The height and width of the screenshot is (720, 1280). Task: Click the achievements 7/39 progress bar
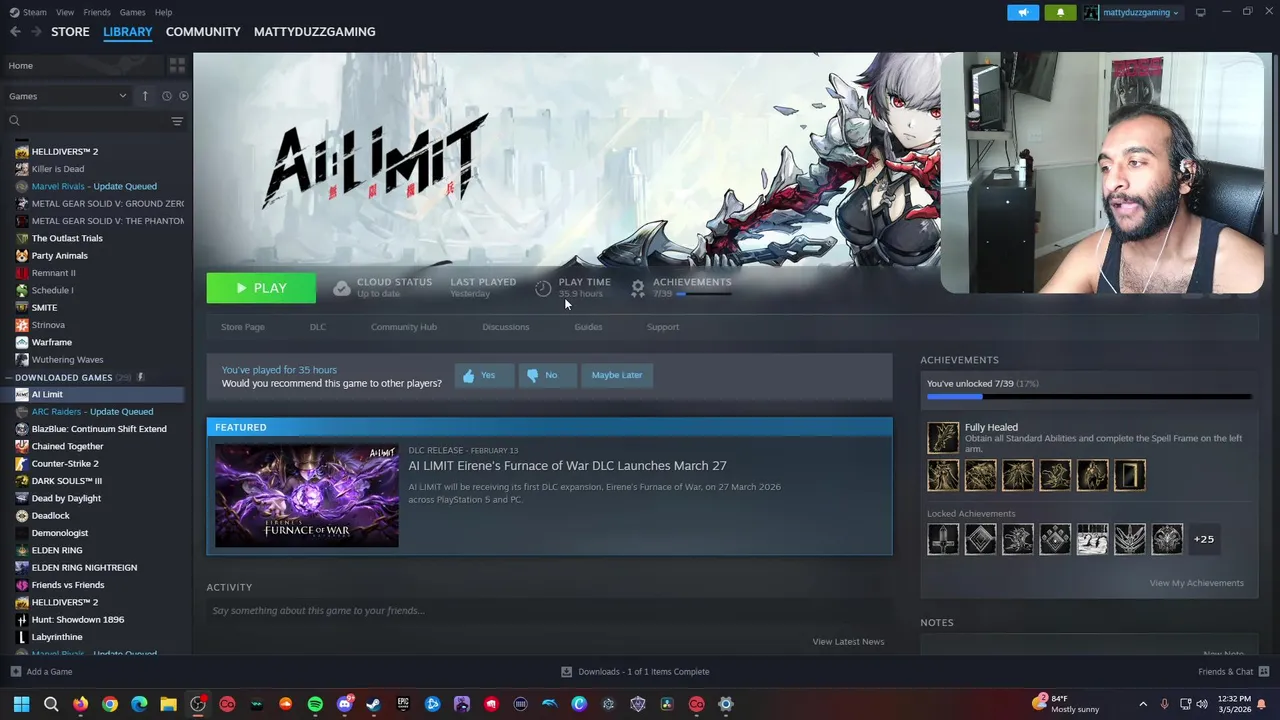tap(1089, 397)
